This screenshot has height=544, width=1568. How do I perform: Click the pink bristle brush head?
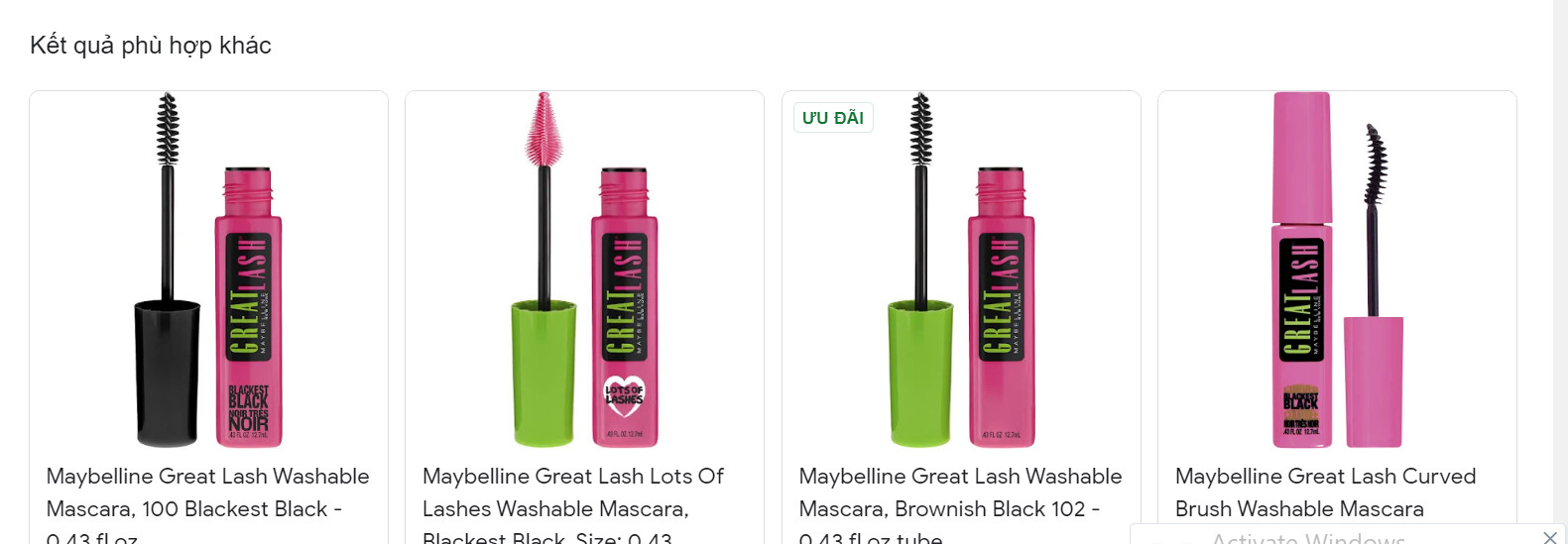[x=543, y=129]
